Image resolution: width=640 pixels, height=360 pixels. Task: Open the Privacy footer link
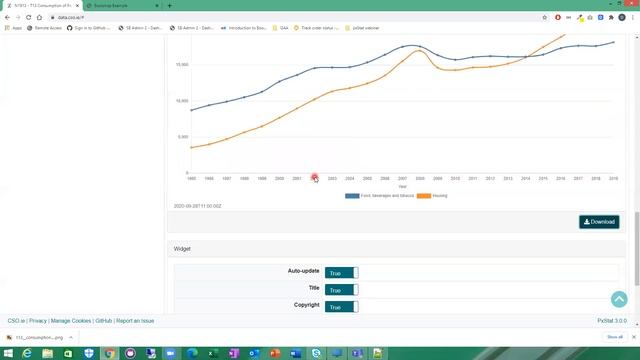(38, 321)
